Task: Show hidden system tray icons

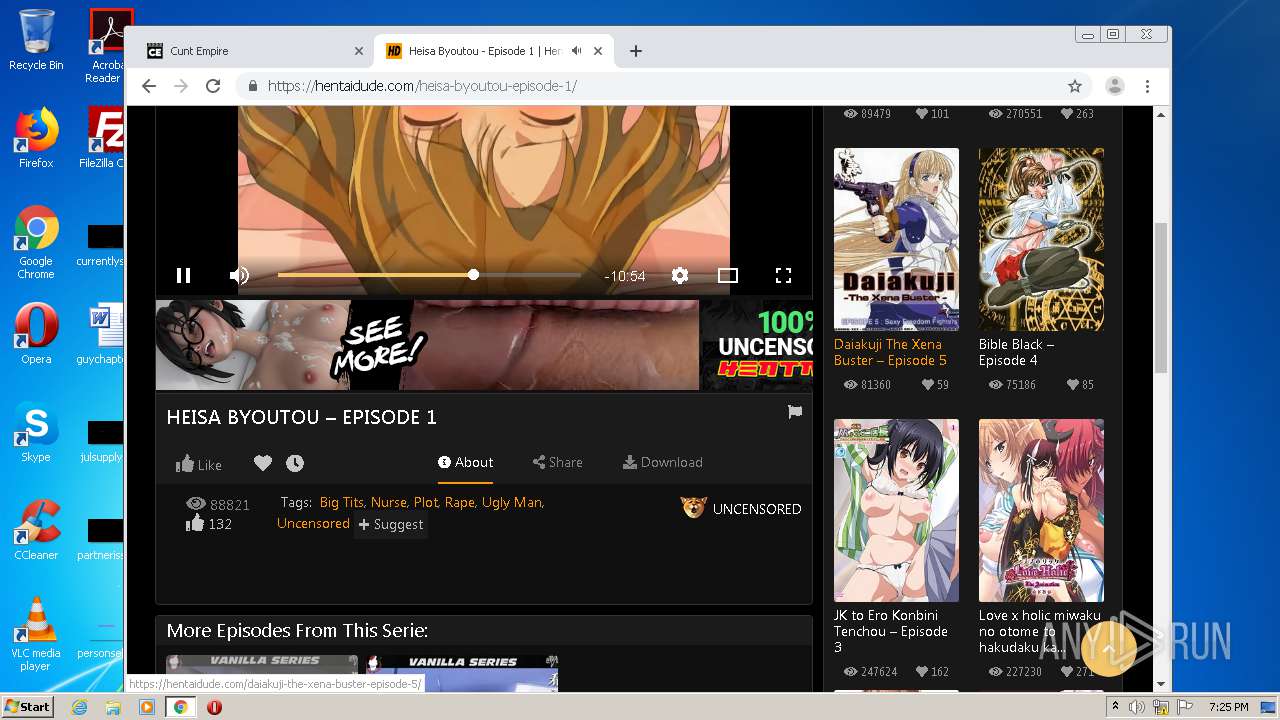Action: tap(1115, 707)
